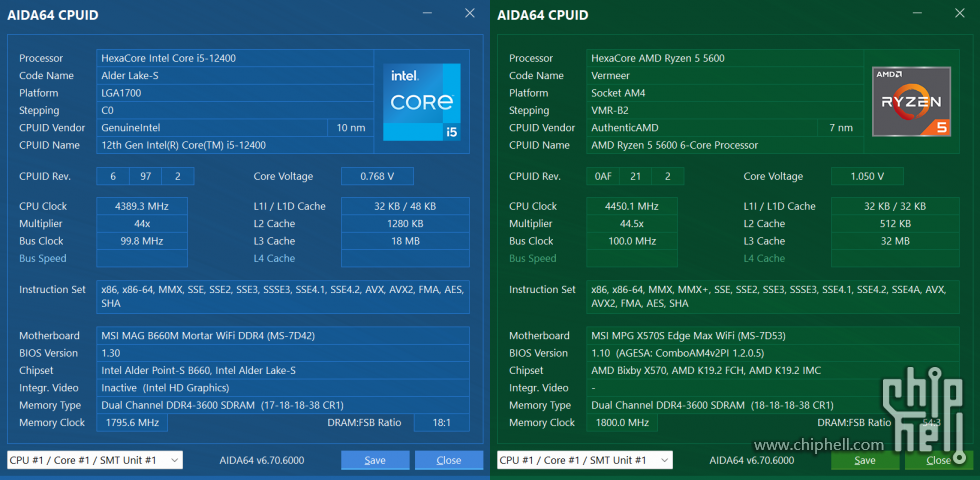Open the CPU core selector in Intel window

[x=95, y=460]
